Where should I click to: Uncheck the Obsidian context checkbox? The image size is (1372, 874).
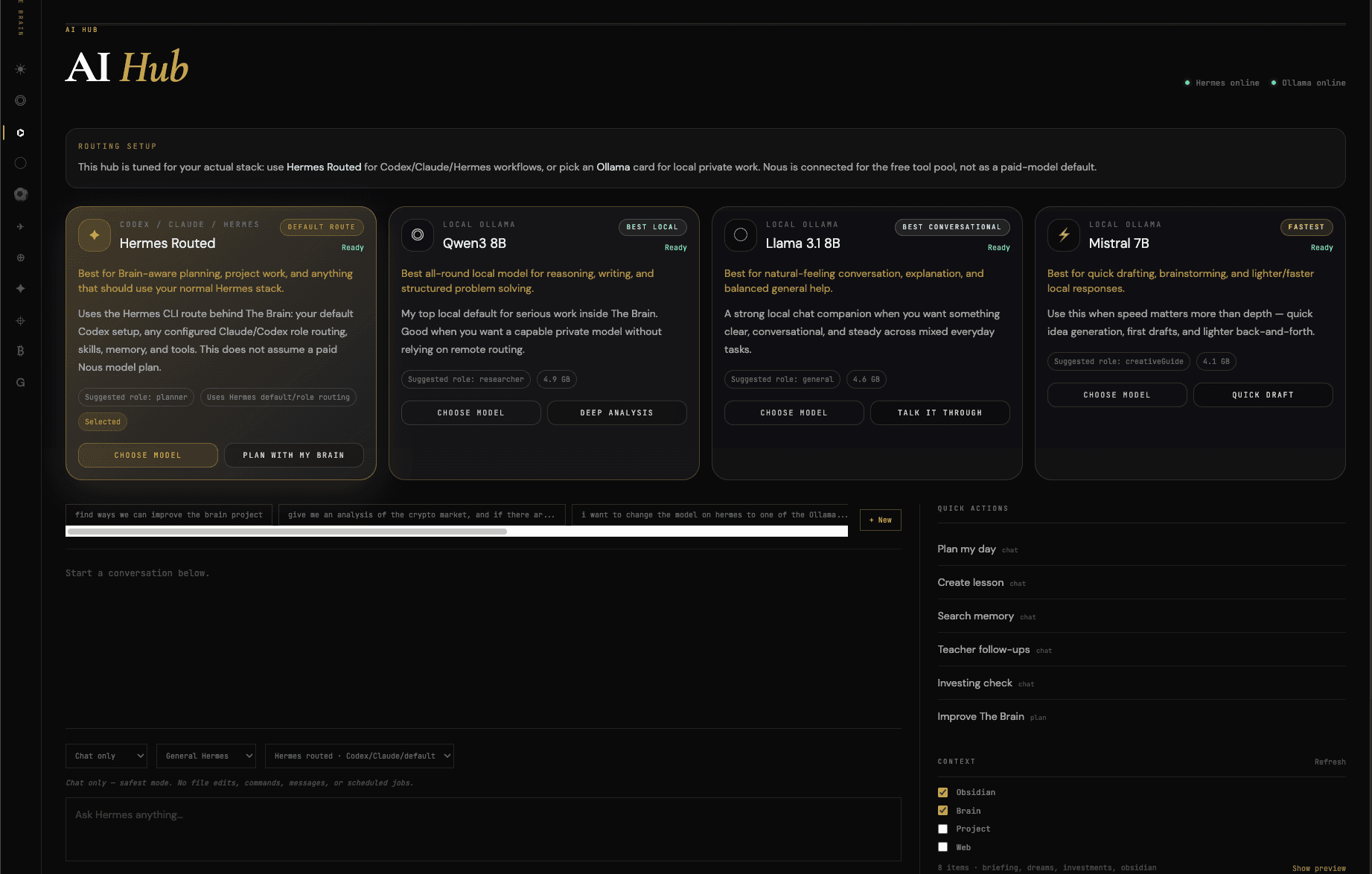pyautogui.click(x=942, y=792)
